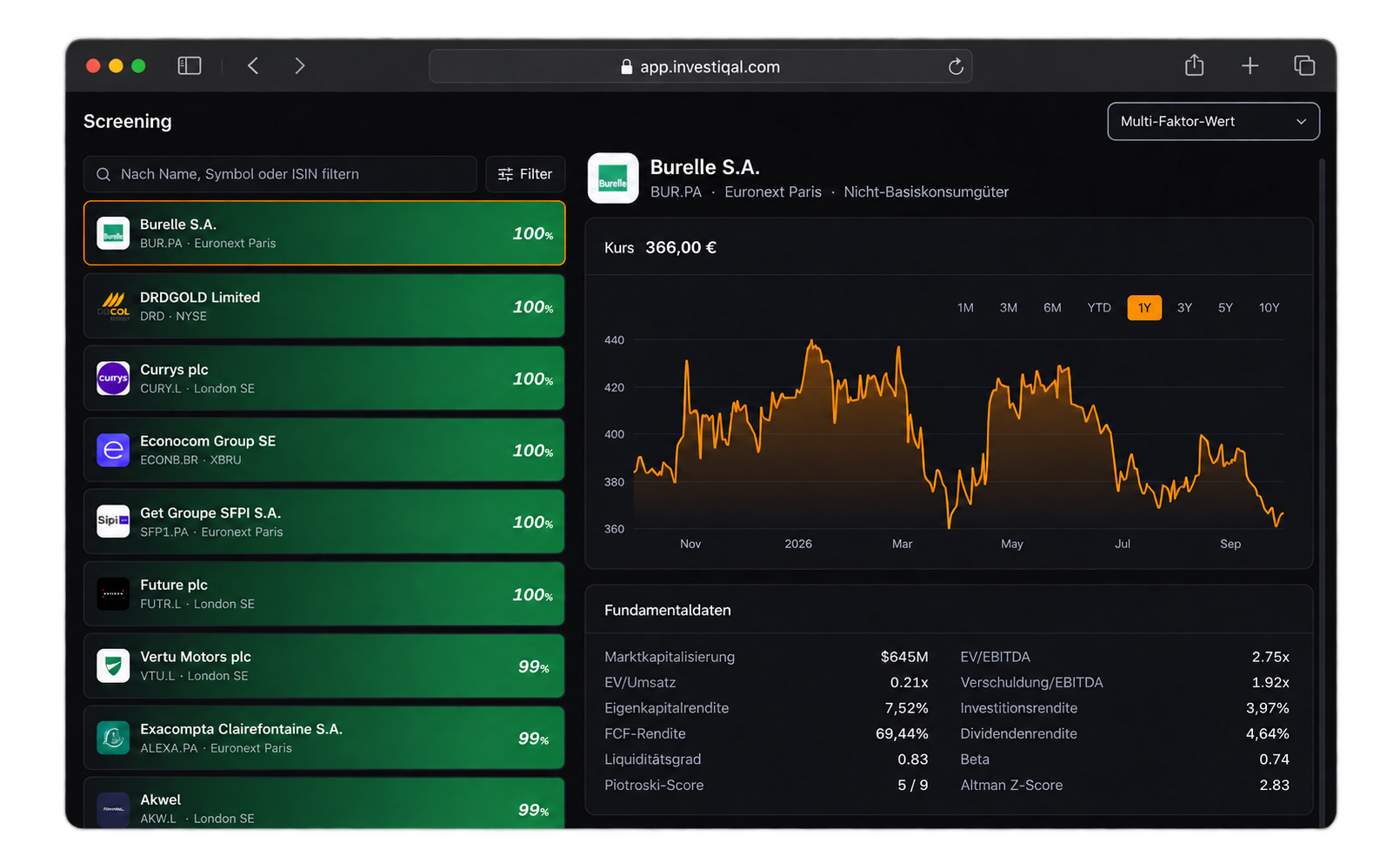Click the Burelle S.A. list logo
Viewport: 1400px width, 850px height.
113,233
